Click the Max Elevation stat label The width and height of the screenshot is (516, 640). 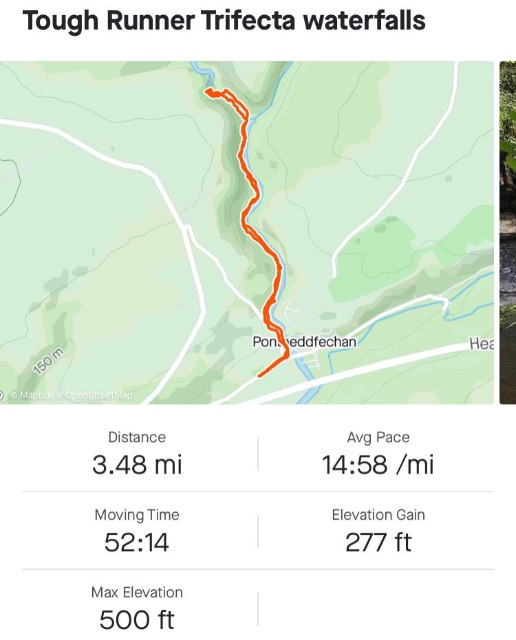pos(137,592)
